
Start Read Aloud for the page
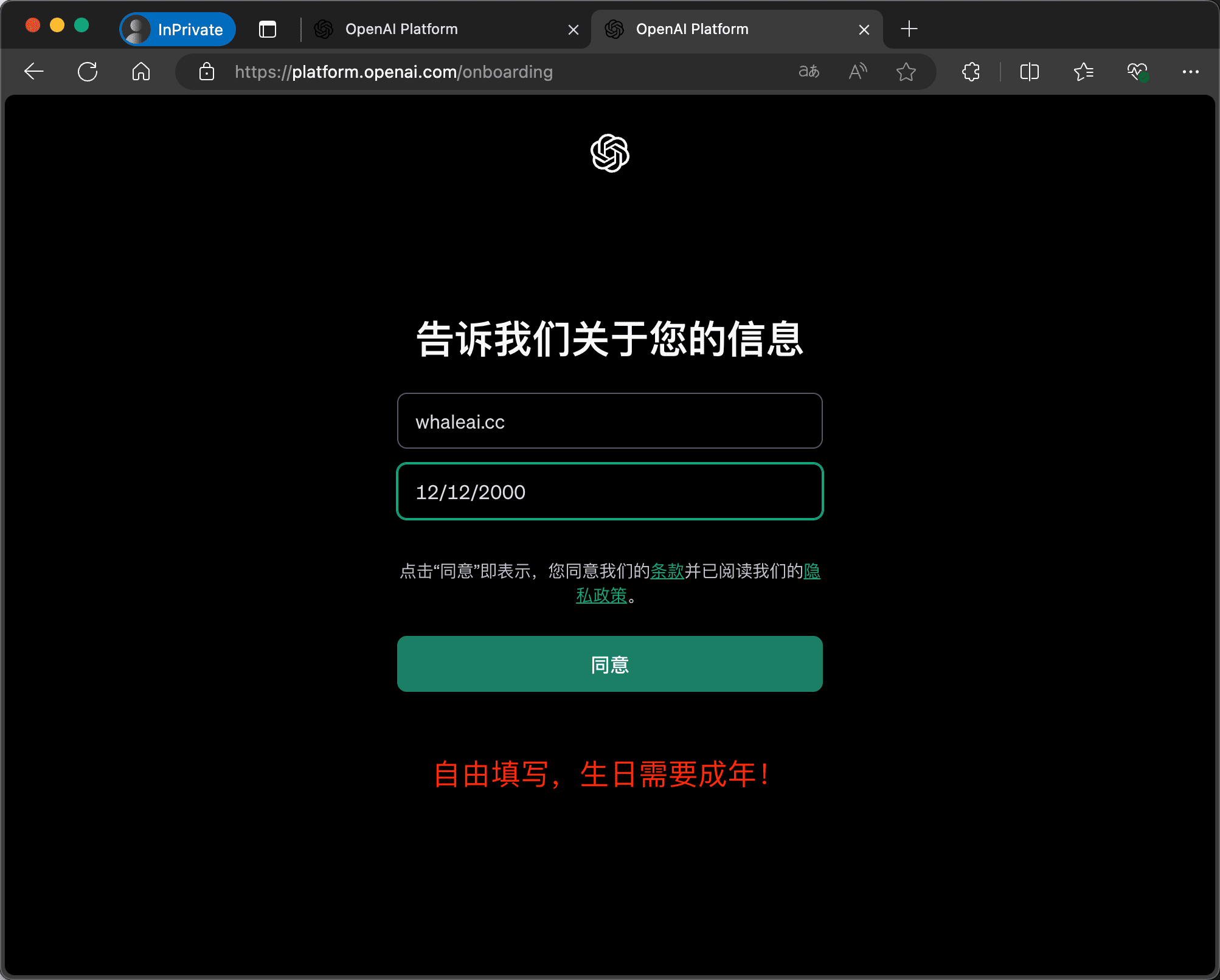[x=858, y=72]
